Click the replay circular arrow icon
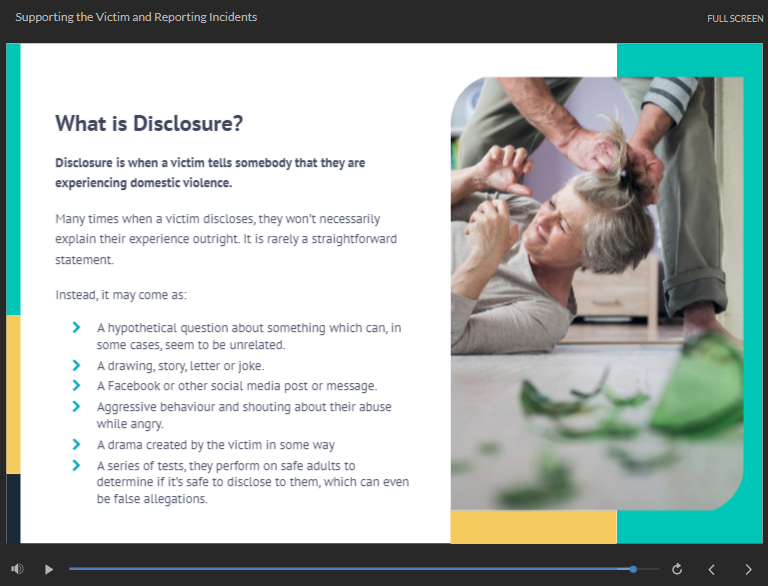The width and height of the screenshot is (768, 586). coord(677,569)
